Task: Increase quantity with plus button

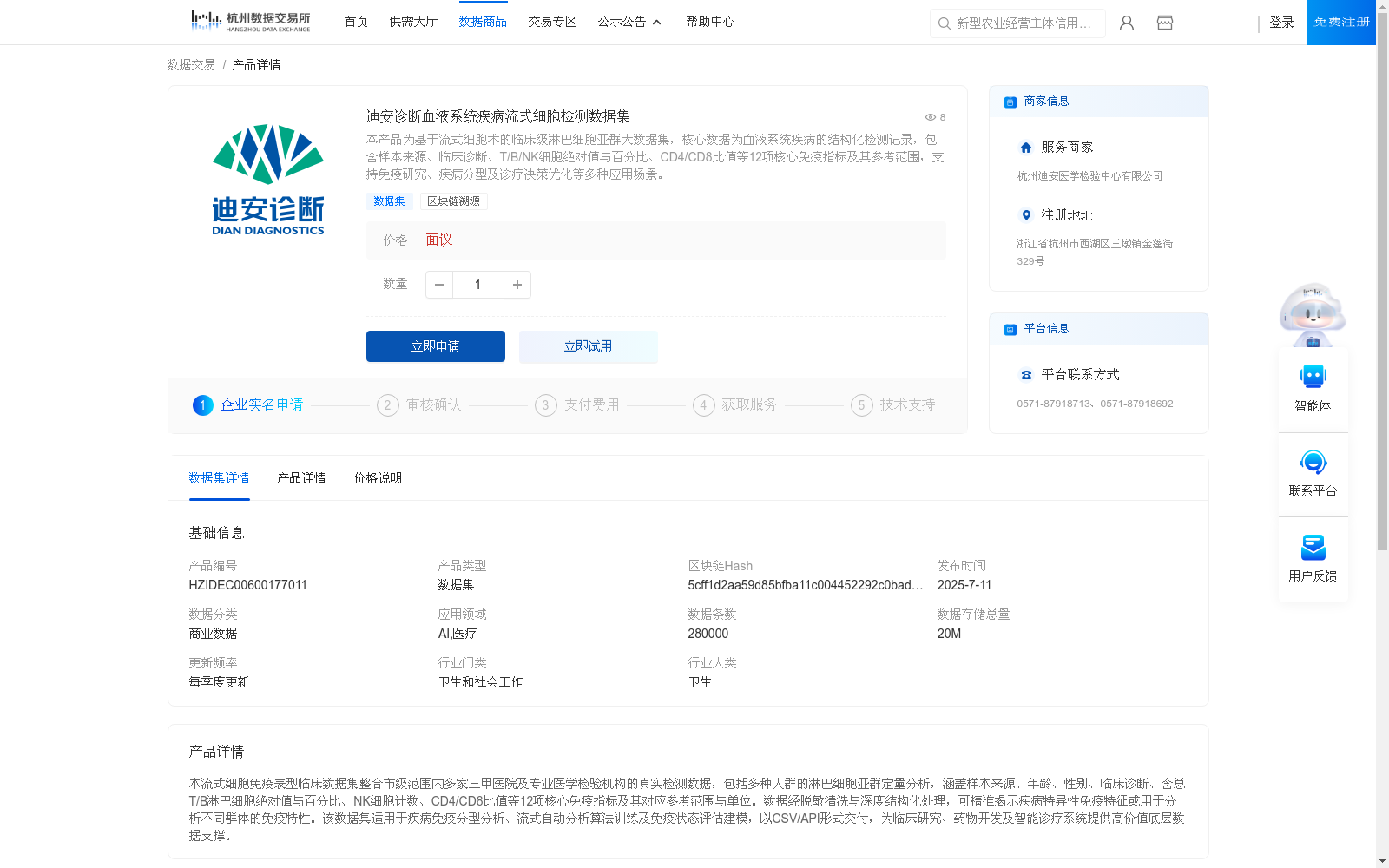Action: coord(517,285)
